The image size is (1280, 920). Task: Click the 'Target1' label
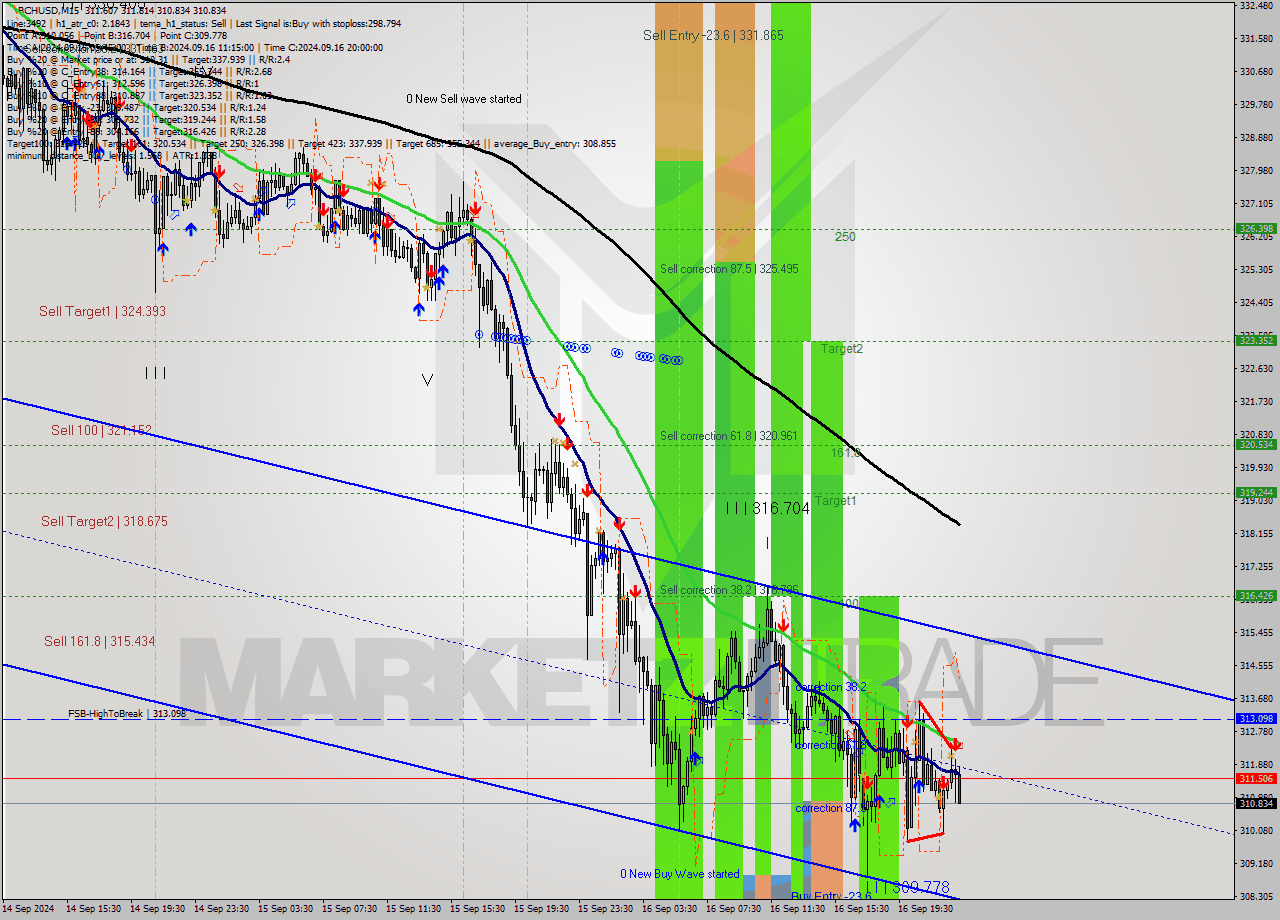click(835, 500)
